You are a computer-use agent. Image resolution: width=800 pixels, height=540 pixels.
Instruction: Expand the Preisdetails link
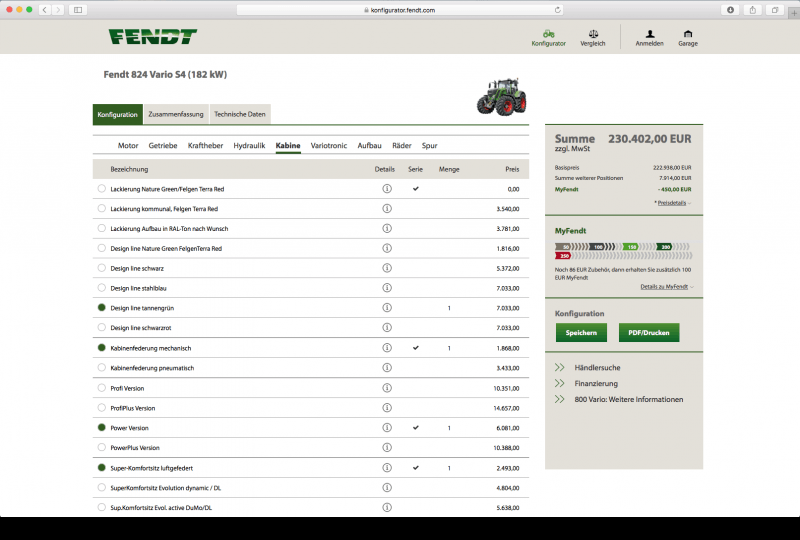(x=673, y=203)
